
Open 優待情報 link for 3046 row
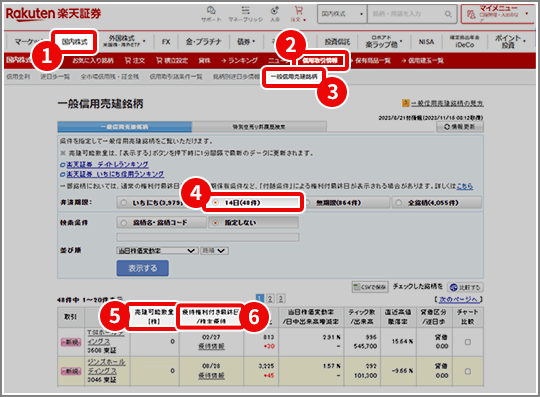coord(211,376)
